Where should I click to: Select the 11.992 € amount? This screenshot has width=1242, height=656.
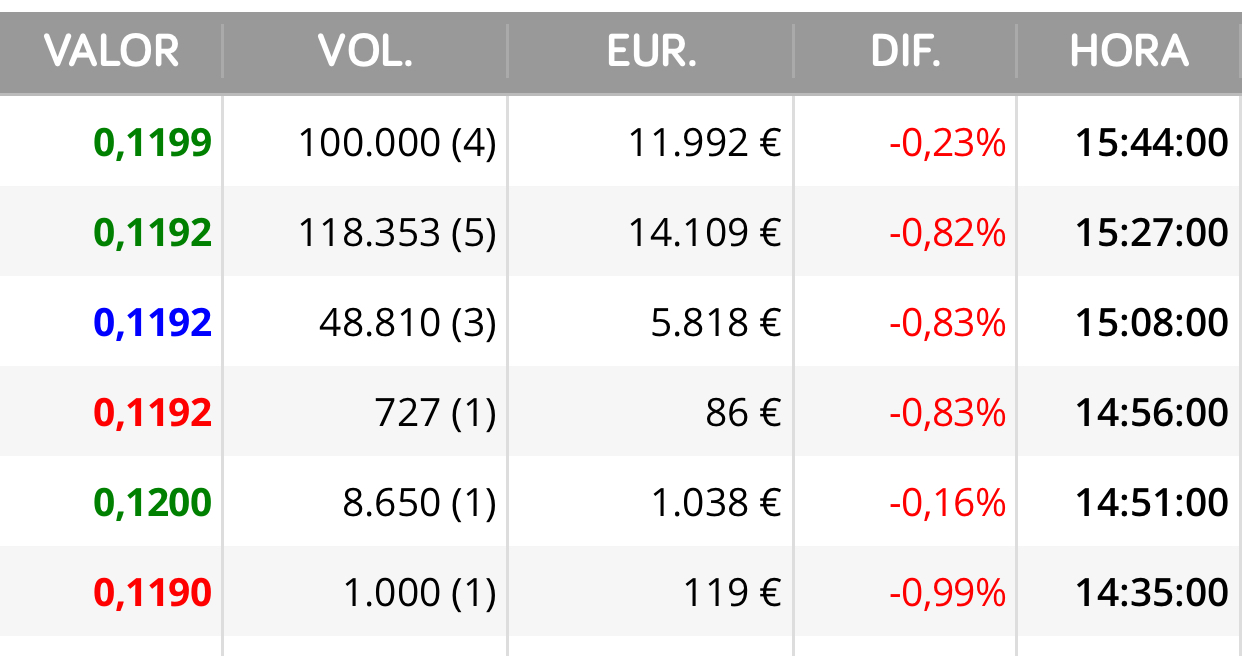[704, 143]
